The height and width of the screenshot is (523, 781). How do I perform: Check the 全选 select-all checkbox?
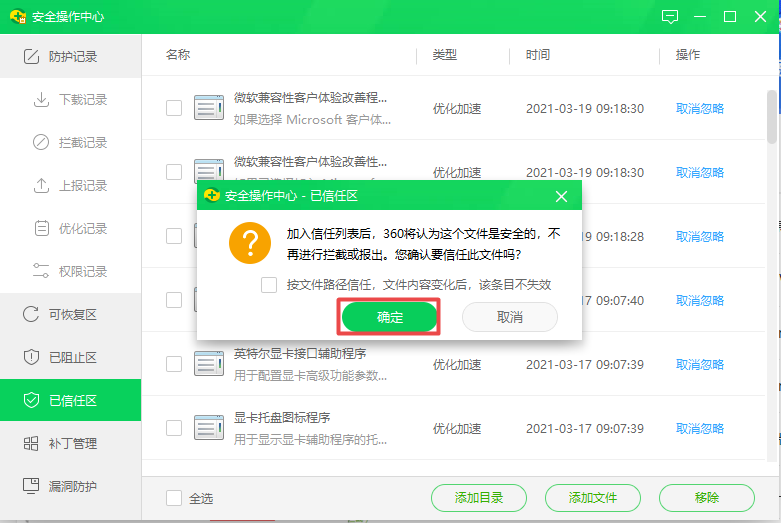tap(174, 498)
